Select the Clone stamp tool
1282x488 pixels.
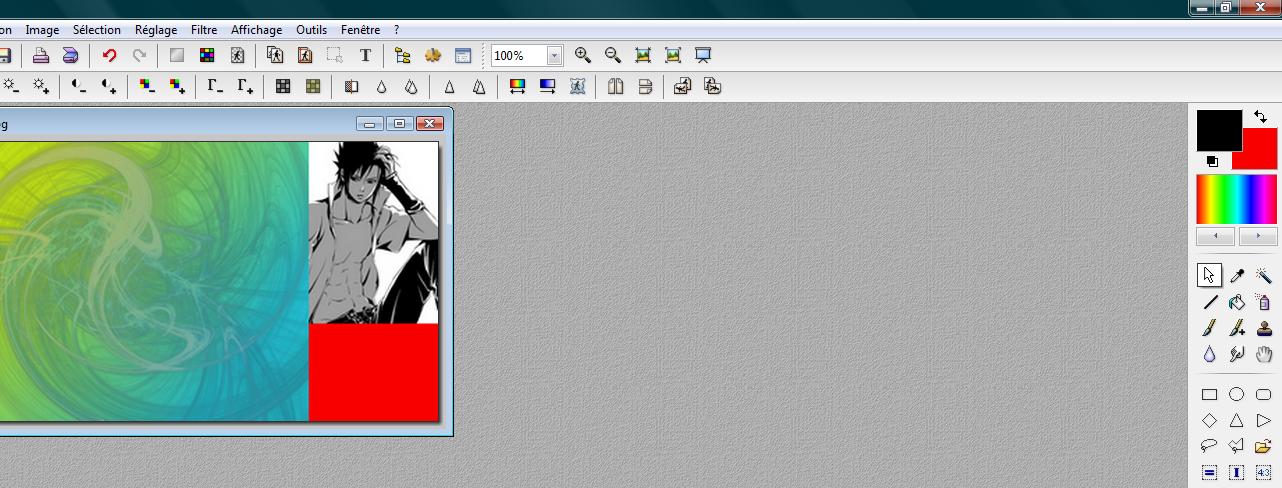coord(1264,328)
